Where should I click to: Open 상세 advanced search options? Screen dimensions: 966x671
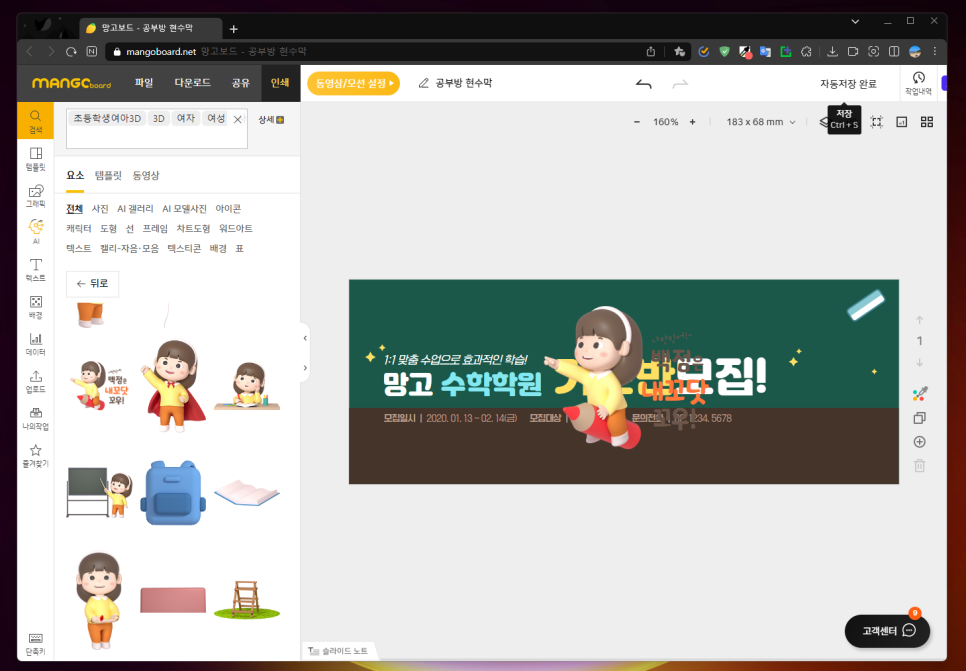click(x=271, y=120)
